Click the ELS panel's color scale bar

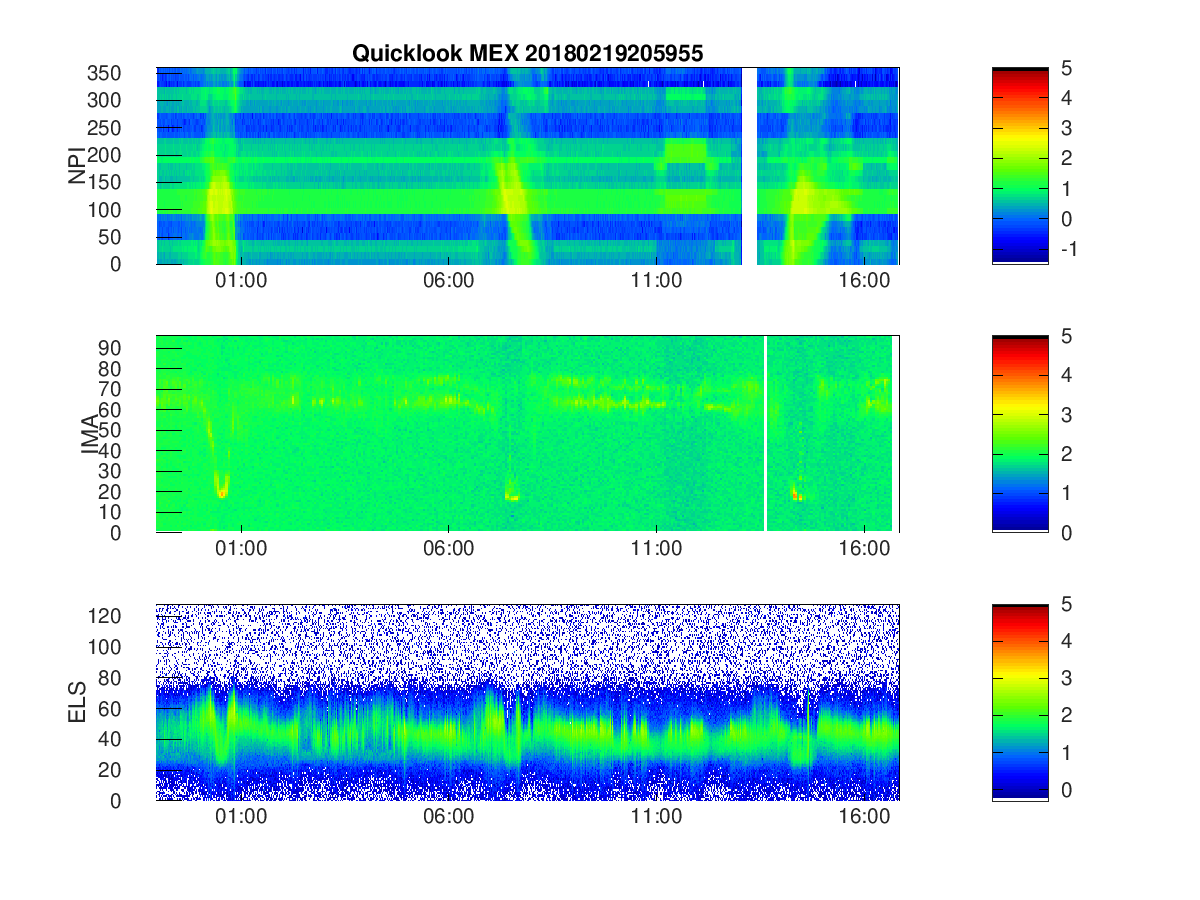coord(1020,703)
